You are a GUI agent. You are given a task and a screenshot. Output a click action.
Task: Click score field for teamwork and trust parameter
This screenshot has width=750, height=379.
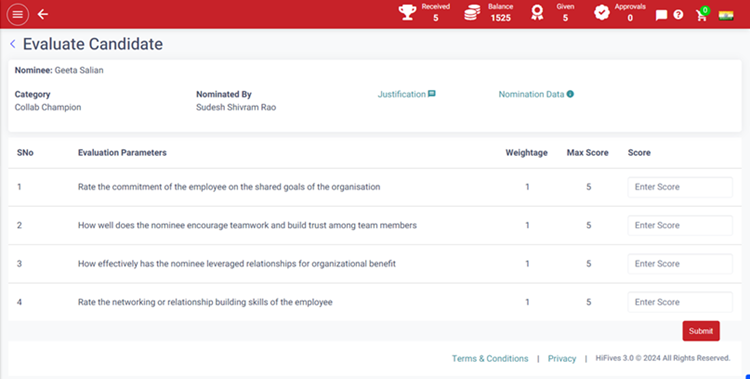pyautogui.click(x=680, y=225)
